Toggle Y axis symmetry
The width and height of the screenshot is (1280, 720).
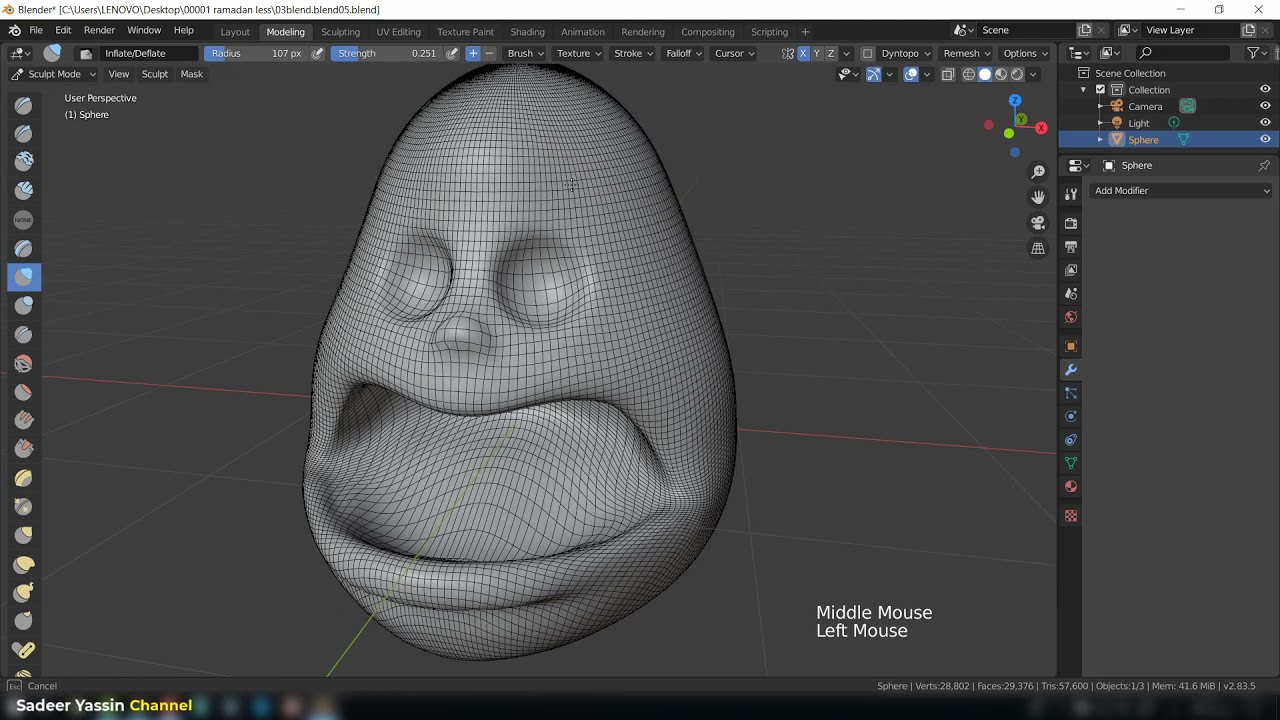[816, 54]
